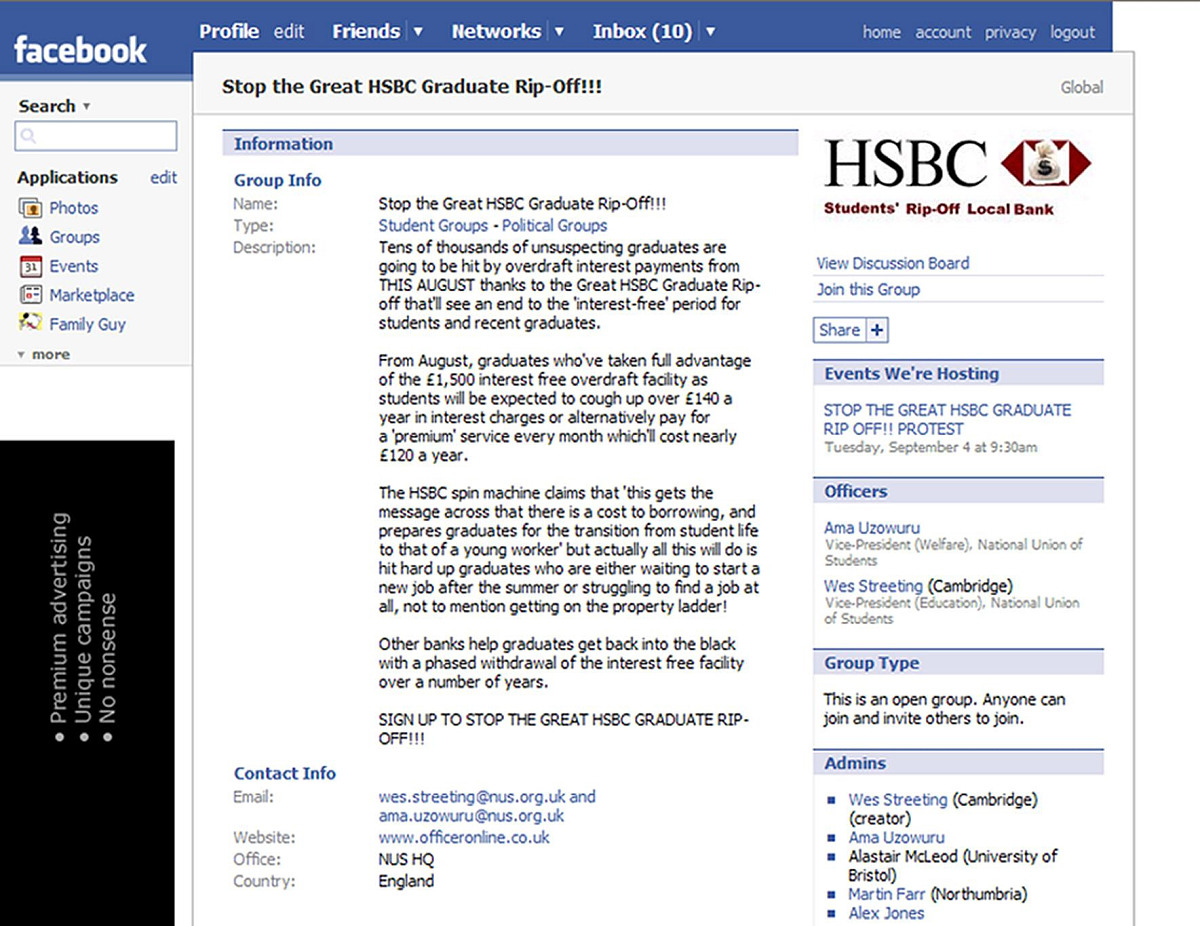Click the search magnifier icon

(28, 136)
